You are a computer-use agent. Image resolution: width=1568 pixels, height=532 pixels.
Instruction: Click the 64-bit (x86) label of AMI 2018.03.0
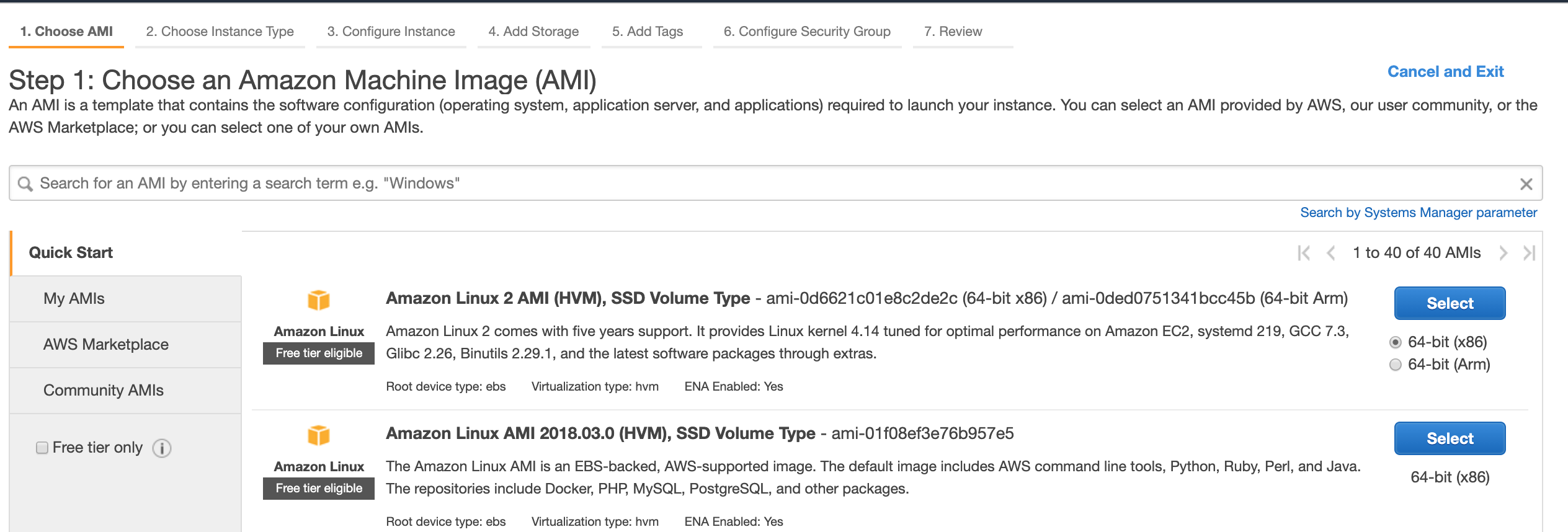[1450, 477]
